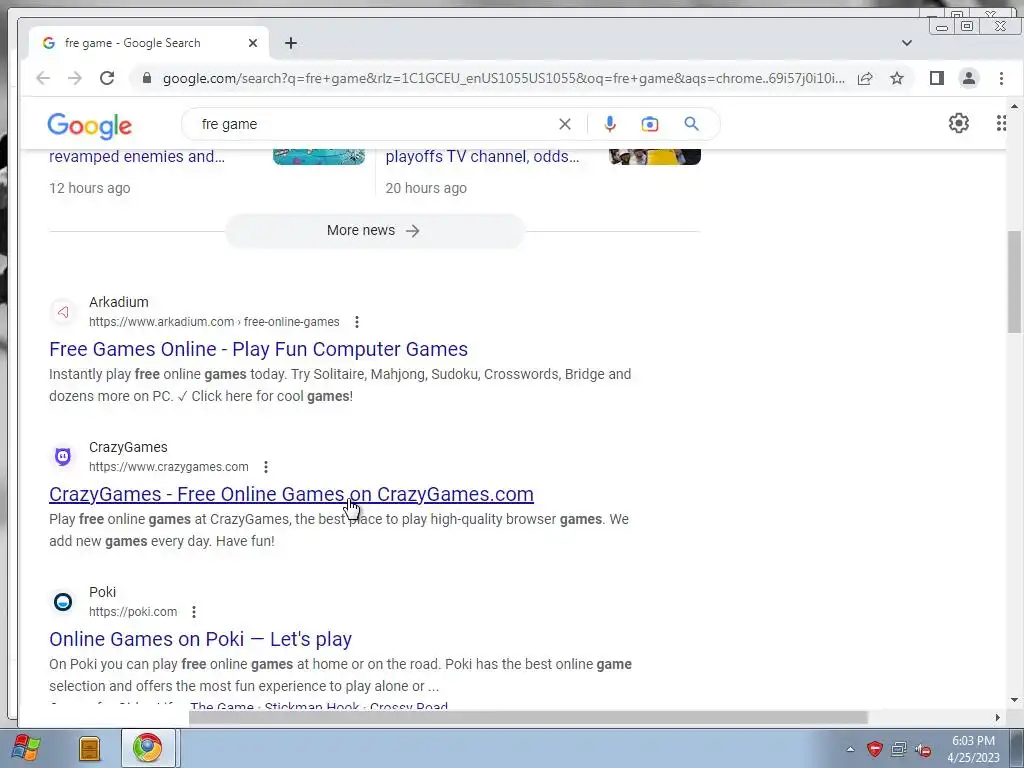Image resolution: width=1024 pixels, height=768 pixels.
Task: Open the file manager taskbar icon
Action: [89, 748]
